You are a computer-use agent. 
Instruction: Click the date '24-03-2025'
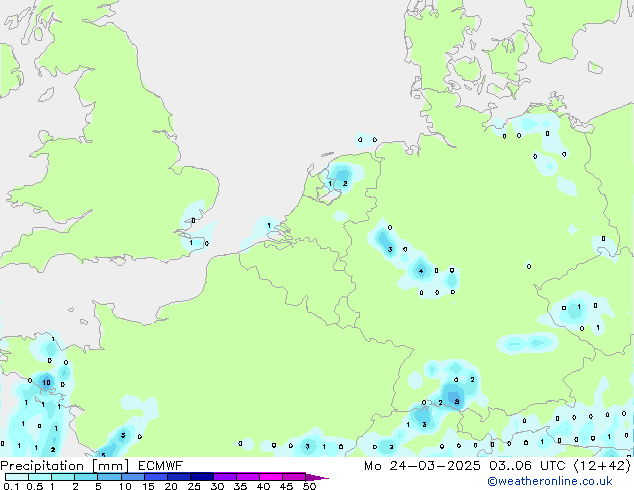click(435, 466)
